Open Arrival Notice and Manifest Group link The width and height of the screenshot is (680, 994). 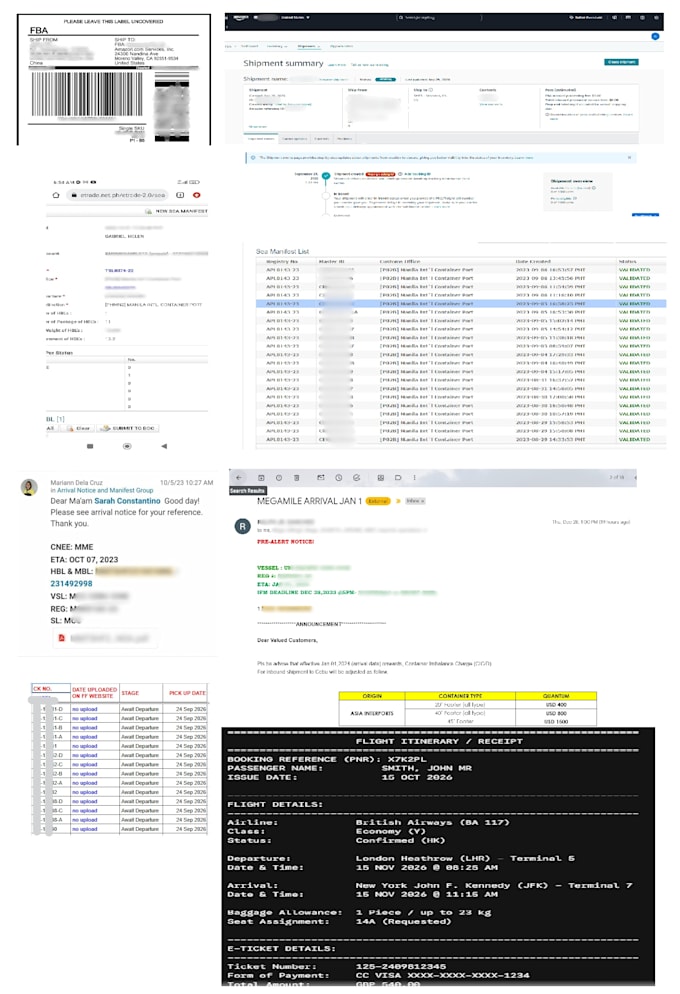105,490
